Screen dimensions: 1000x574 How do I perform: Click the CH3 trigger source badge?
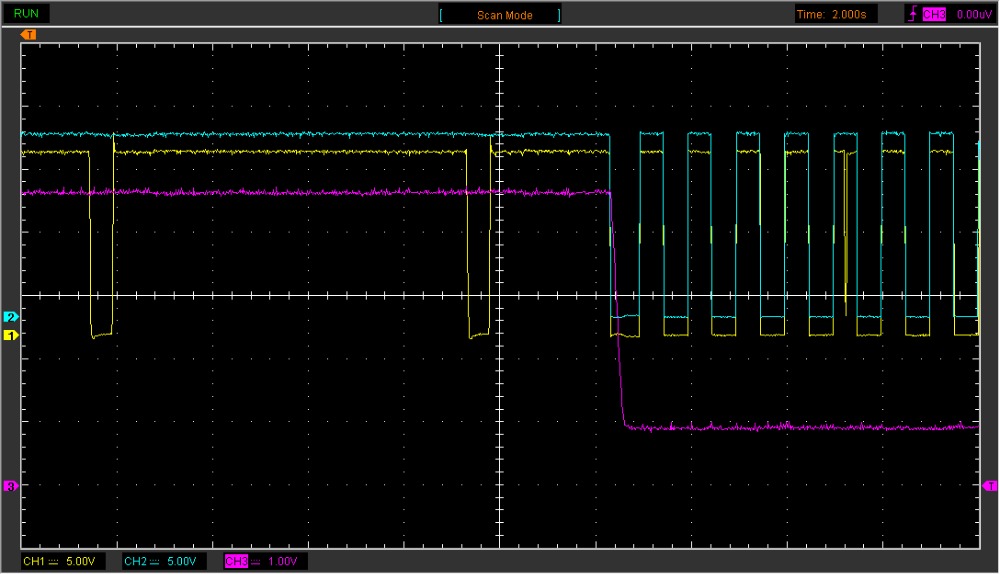[x=933, y=15]
